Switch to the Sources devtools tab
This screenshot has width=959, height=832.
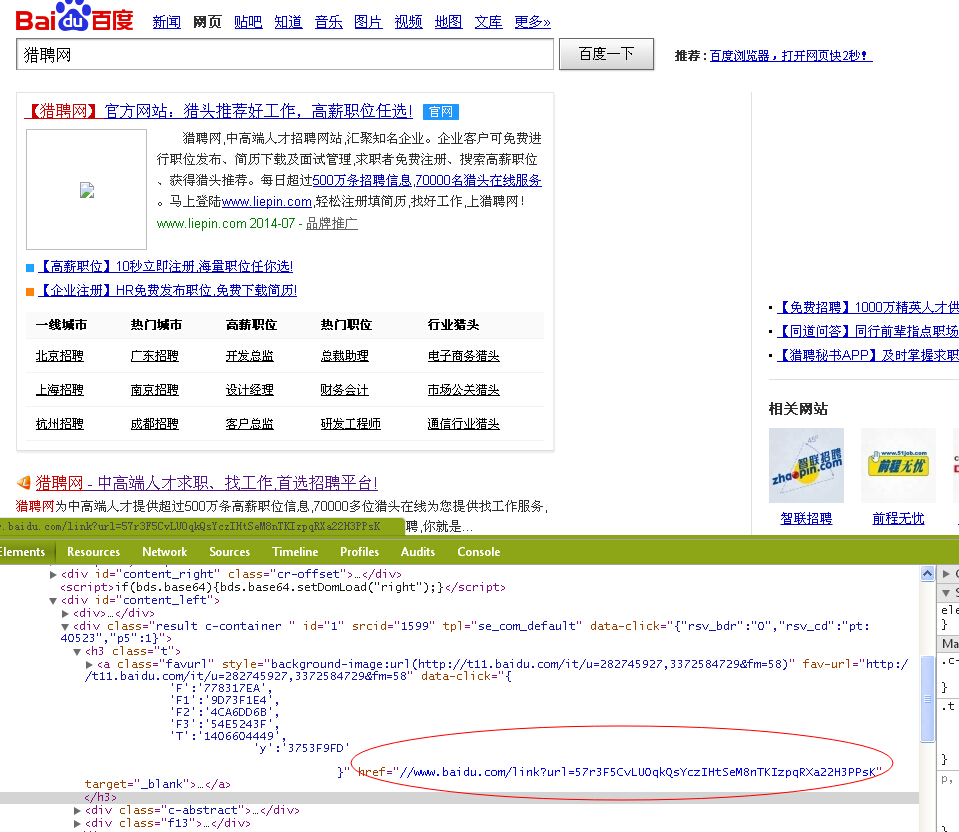click(x=229, y=552)
